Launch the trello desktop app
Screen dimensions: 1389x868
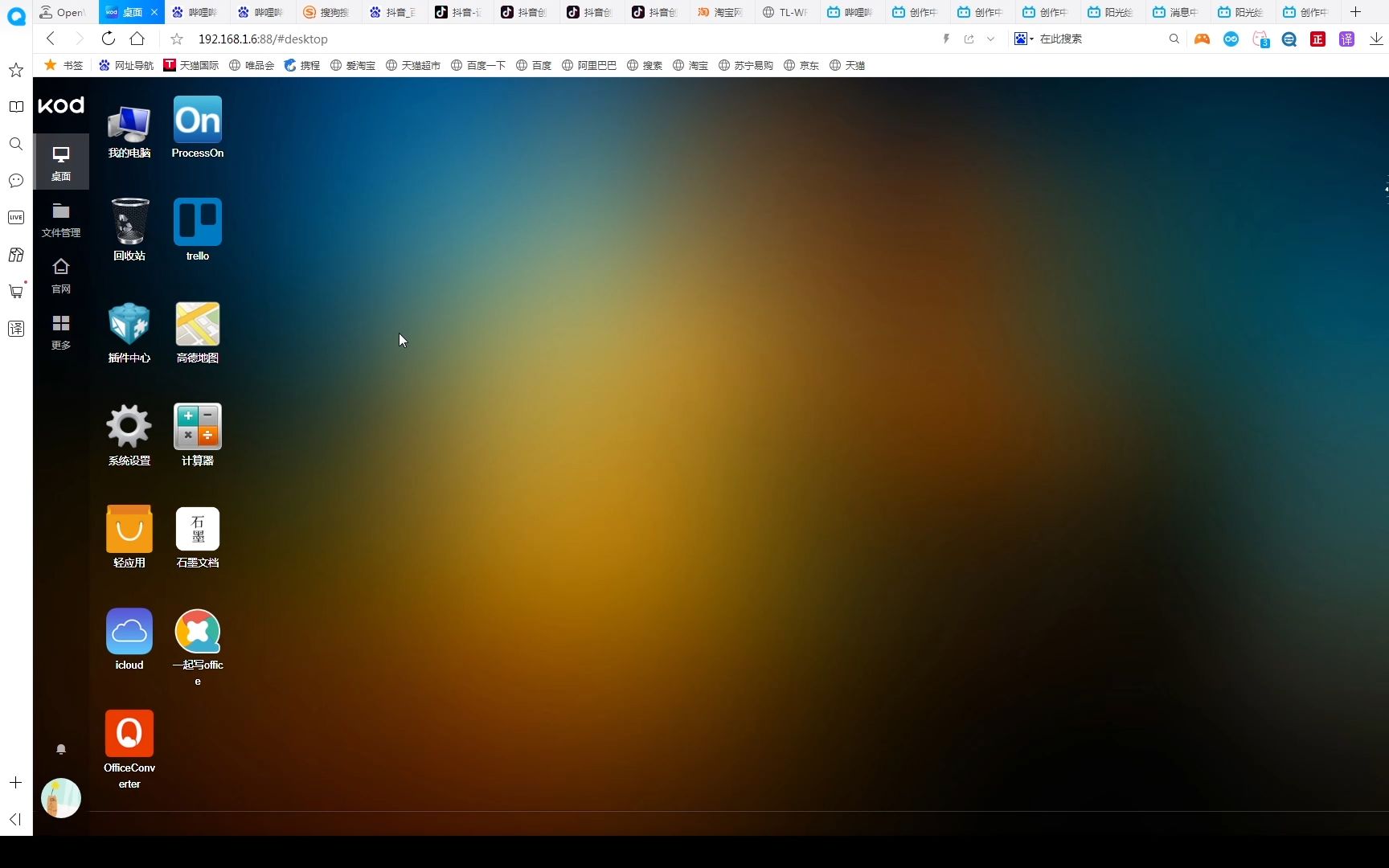(x=198, y=230)
